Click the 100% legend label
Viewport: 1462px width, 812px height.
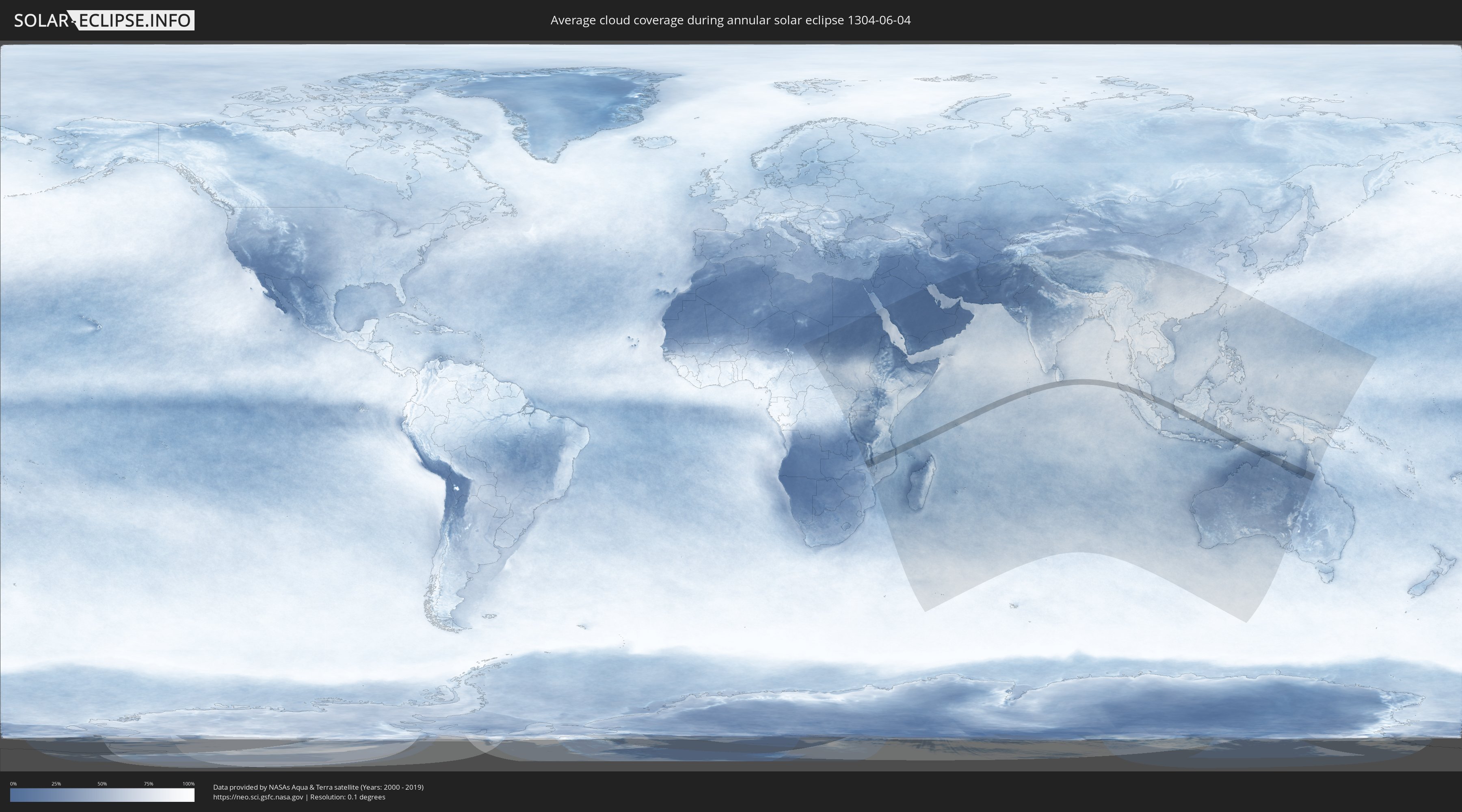188,784
